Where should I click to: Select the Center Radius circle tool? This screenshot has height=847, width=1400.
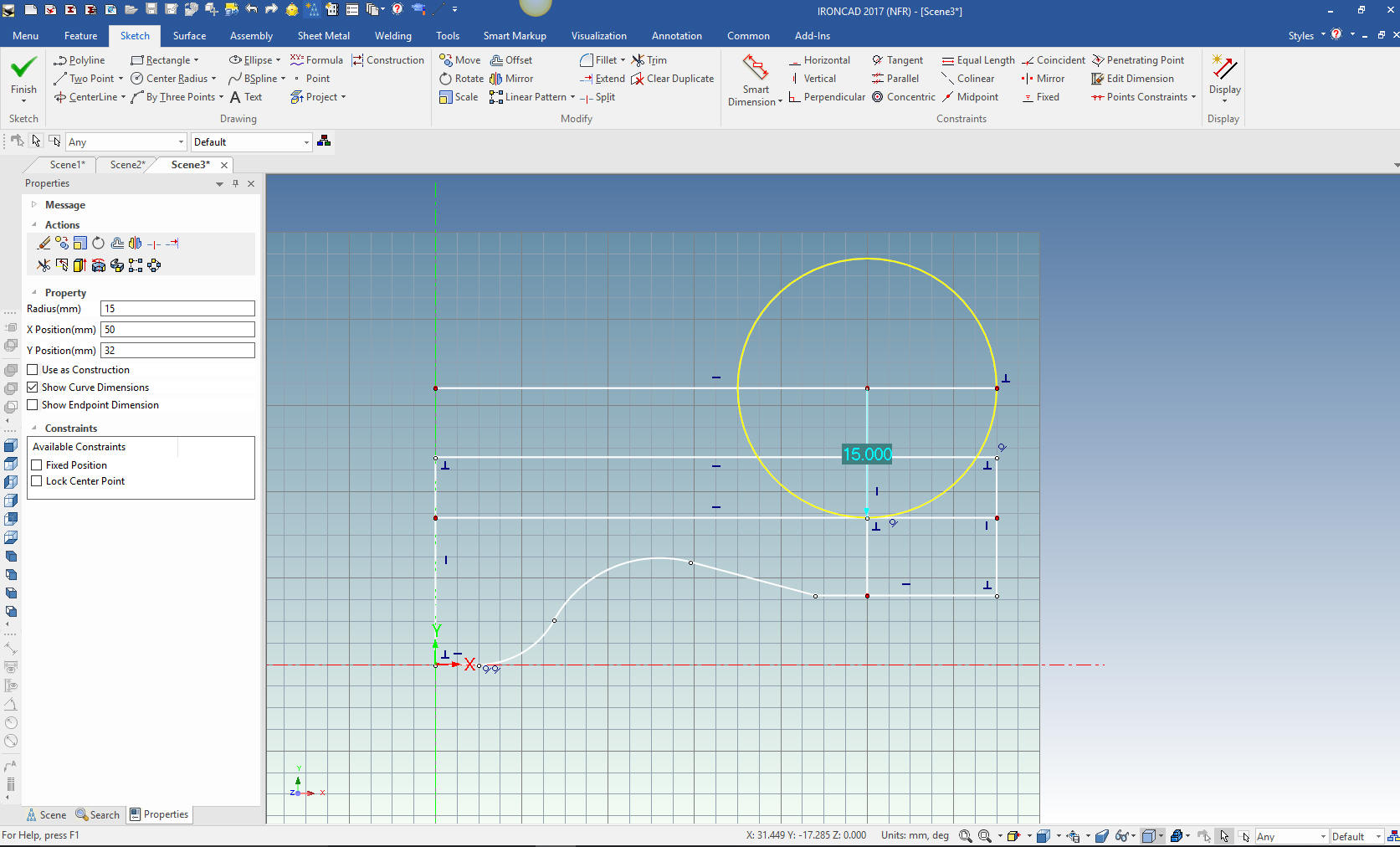pos(170,79)
